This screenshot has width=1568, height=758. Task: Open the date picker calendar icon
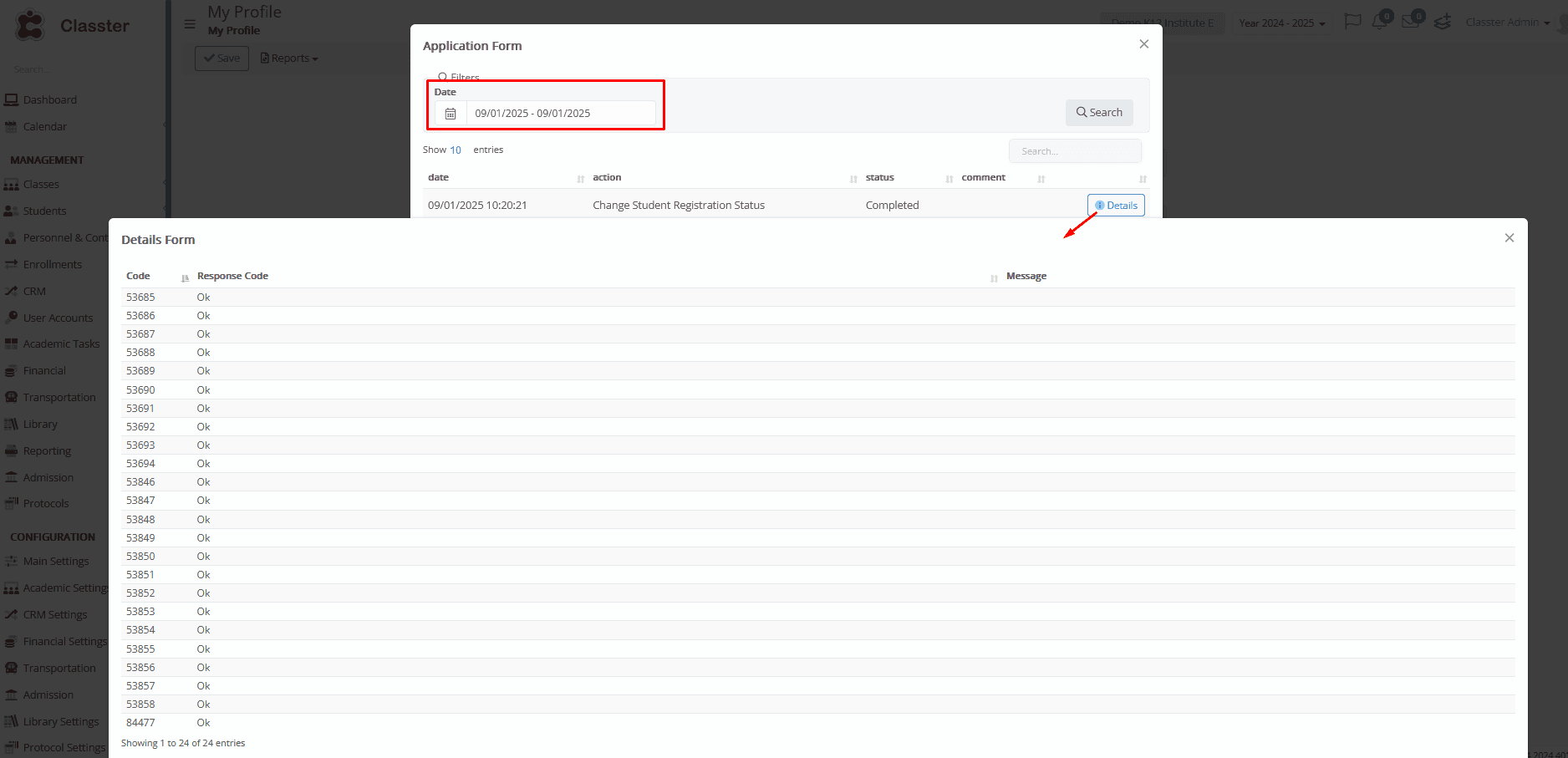click(451, 113)
